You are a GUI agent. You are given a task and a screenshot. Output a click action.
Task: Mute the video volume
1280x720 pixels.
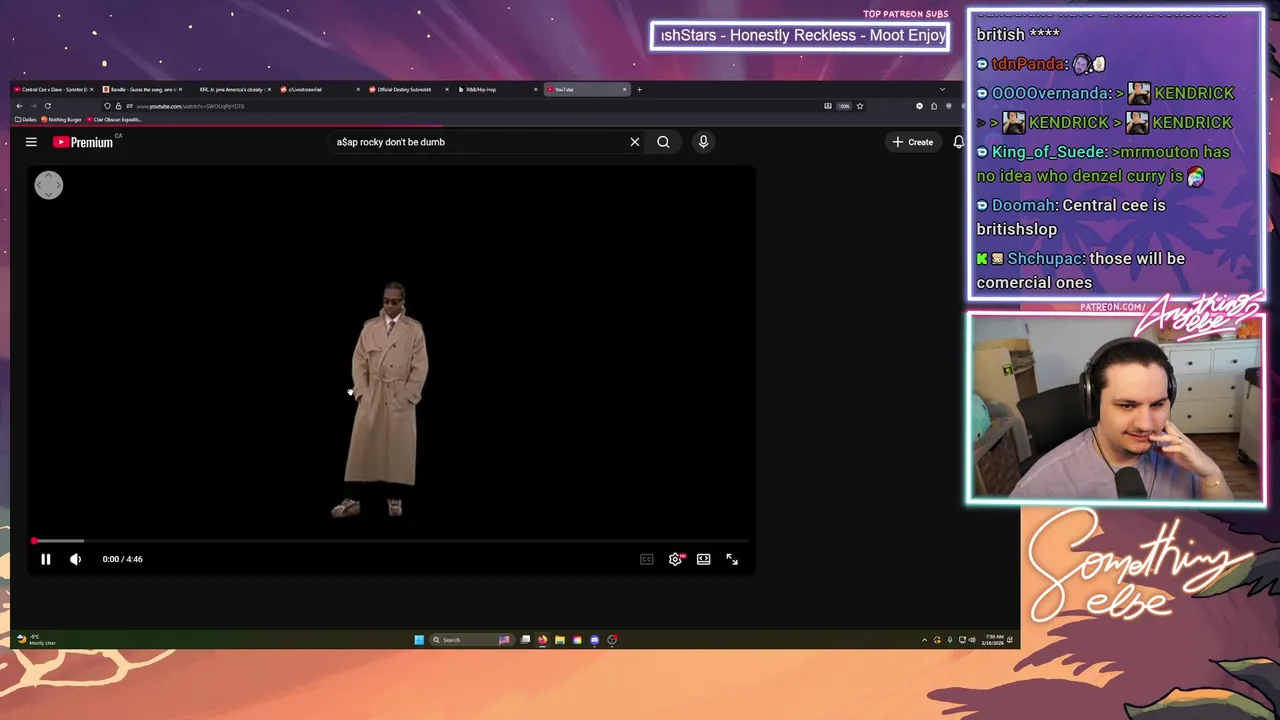tap(75, 559)
